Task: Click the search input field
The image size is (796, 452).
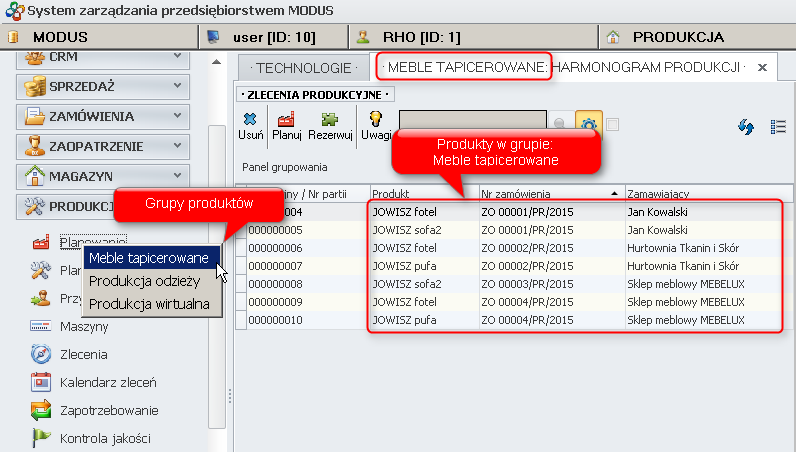Action: point(472,120)
